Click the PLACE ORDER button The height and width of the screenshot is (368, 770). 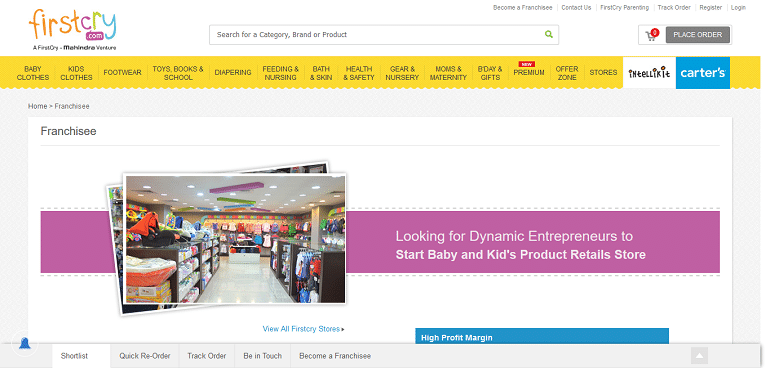click(698, 35)
